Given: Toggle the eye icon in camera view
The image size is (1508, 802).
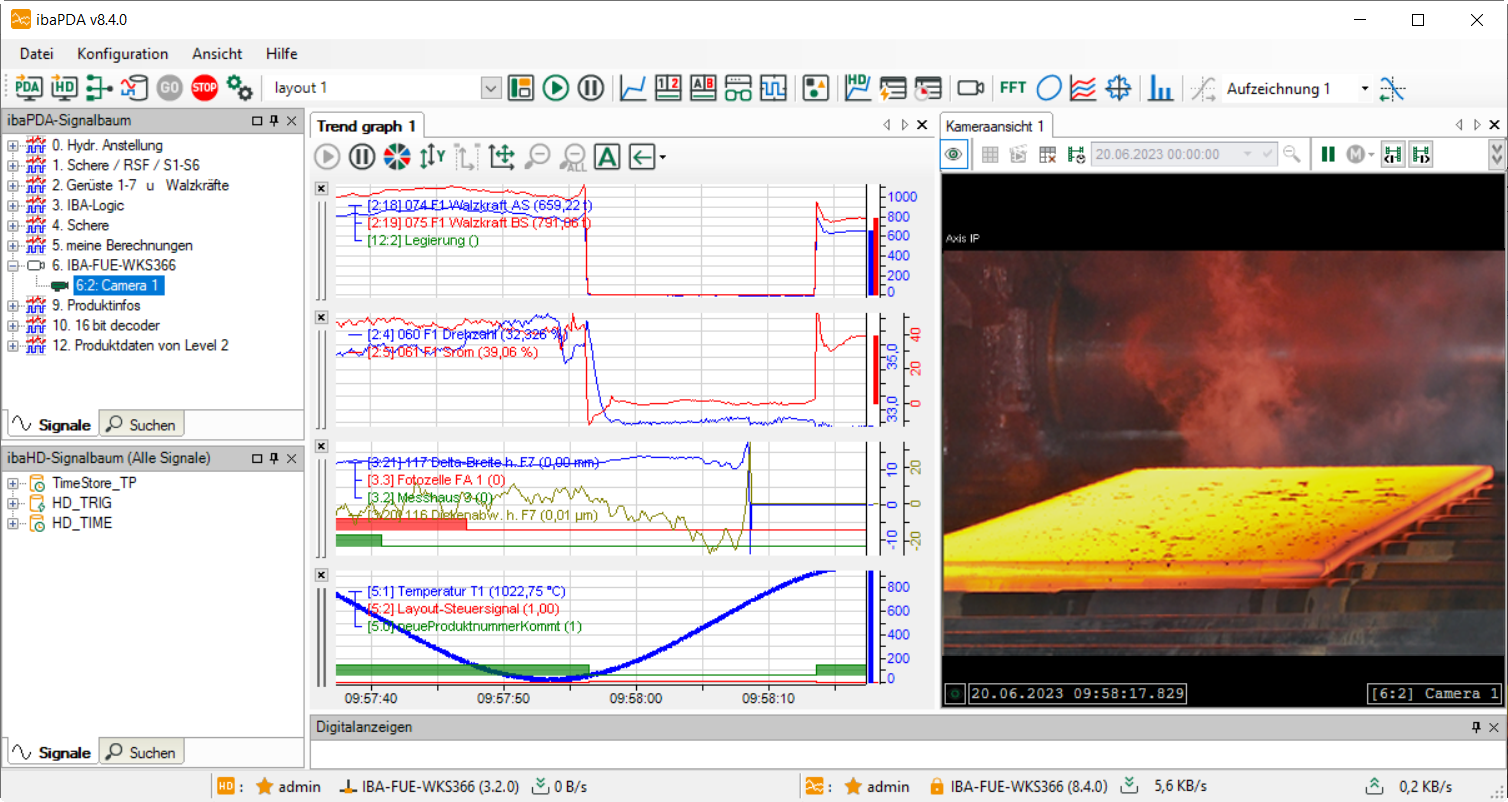Looking at the screenshot, I should [x=954, y=154].
